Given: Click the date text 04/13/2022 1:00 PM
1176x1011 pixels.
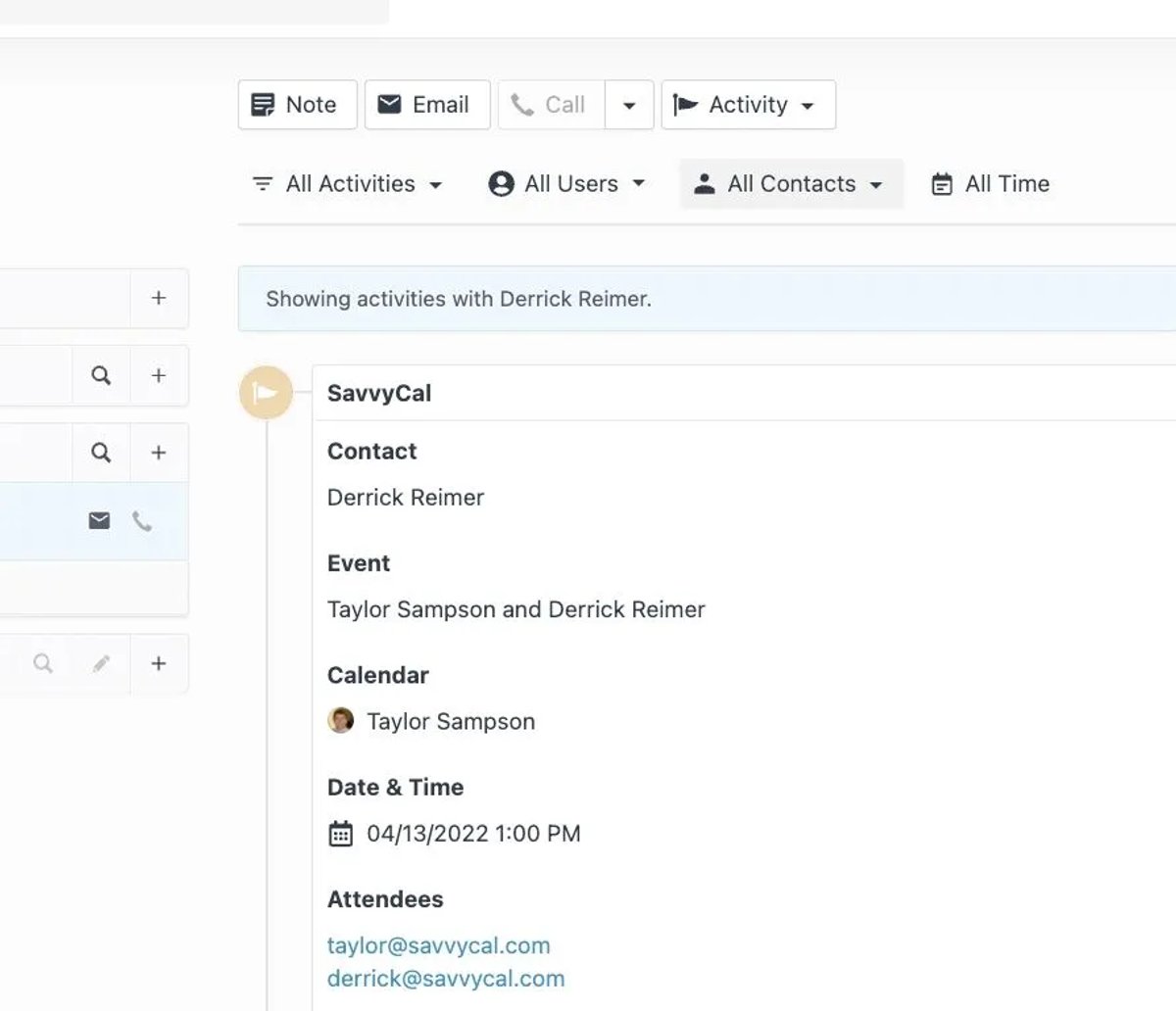Looking at the screenshot, I should coord(473,834).
